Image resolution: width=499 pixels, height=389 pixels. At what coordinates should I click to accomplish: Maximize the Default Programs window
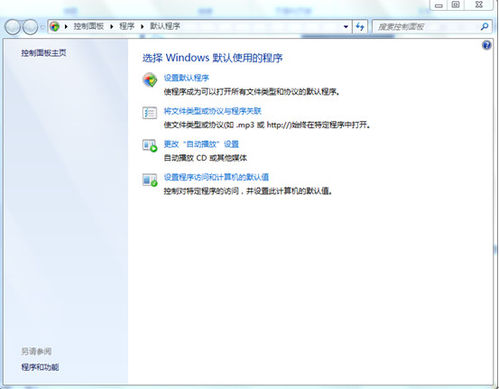[456, 5]
